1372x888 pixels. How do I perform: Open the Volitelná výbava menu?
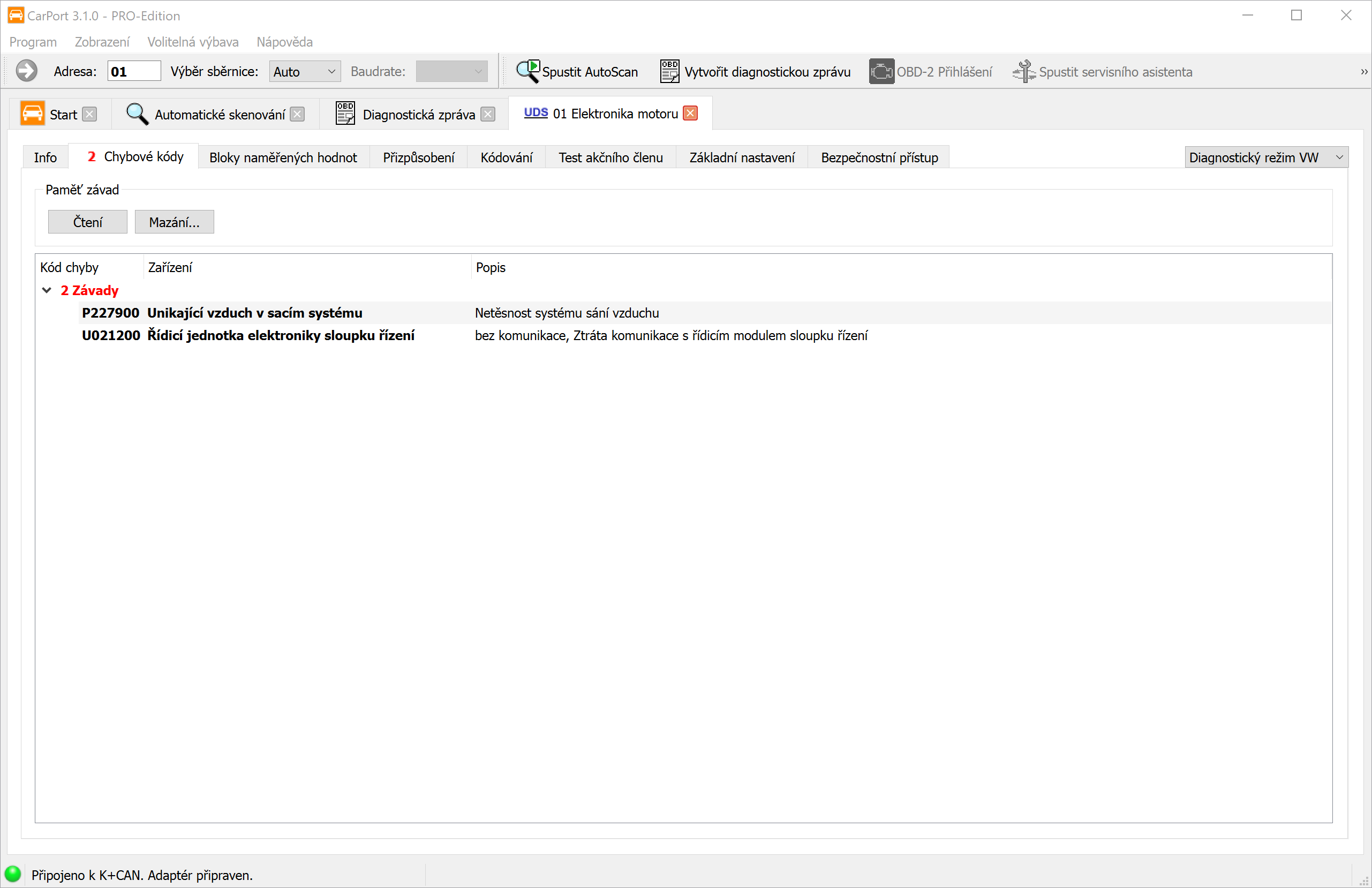(x=193, y=42)
